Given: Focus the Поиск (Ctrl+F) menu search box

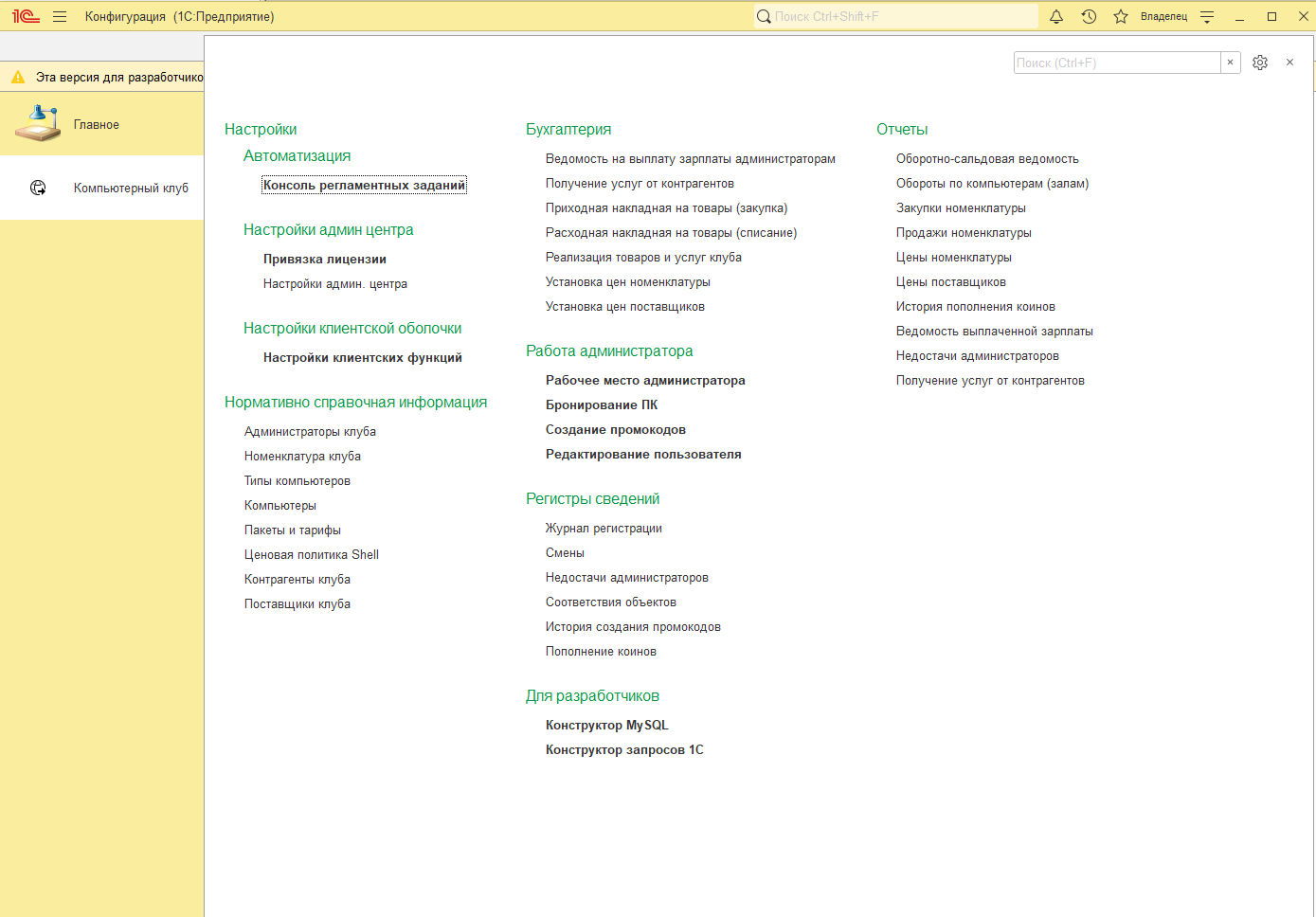Looking at the screenshot, I should 1116,63.
